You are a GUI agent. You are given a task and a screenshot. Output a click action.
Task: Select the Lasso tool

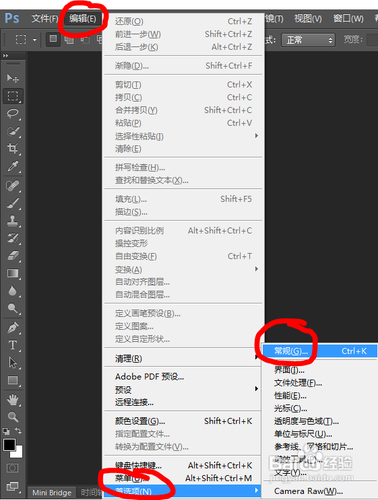click(13, 114)
